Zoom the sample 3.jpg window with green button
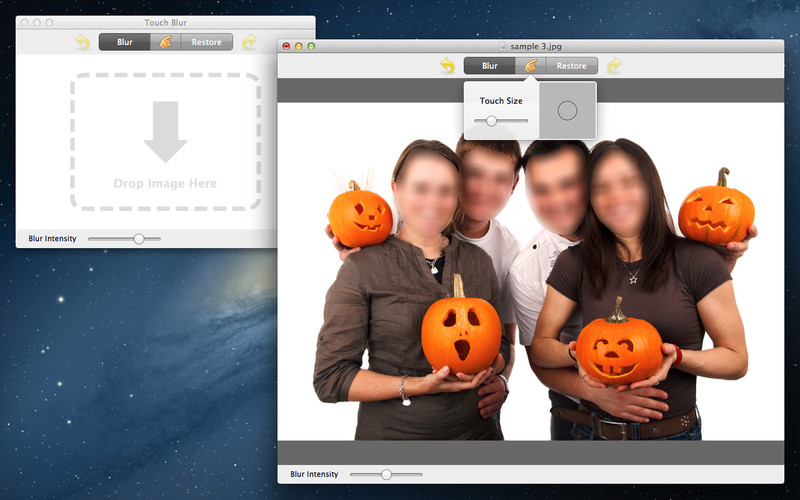 (311, 46)
